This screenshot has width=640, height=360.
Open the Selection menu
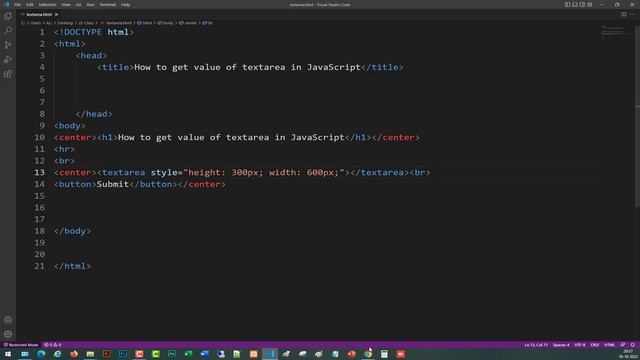[x=47, y=4]
